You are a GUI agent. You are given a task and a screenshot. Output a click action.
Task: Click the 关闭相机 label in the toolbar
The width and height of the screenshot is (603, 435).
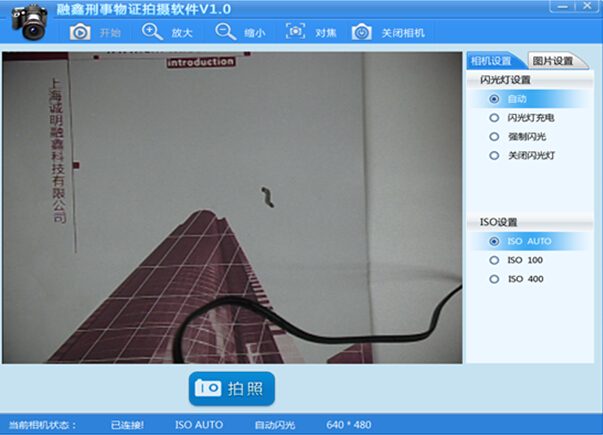[x=403, y=33]
